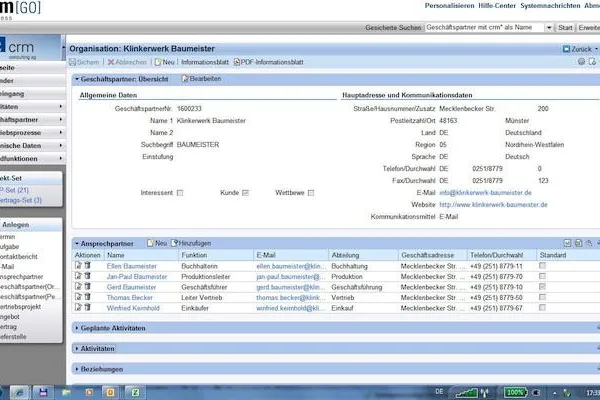Click DE language indicator in taskbar
Image resolution: width=600 pixels, height=400 pixels.
[x=439, y=392]
